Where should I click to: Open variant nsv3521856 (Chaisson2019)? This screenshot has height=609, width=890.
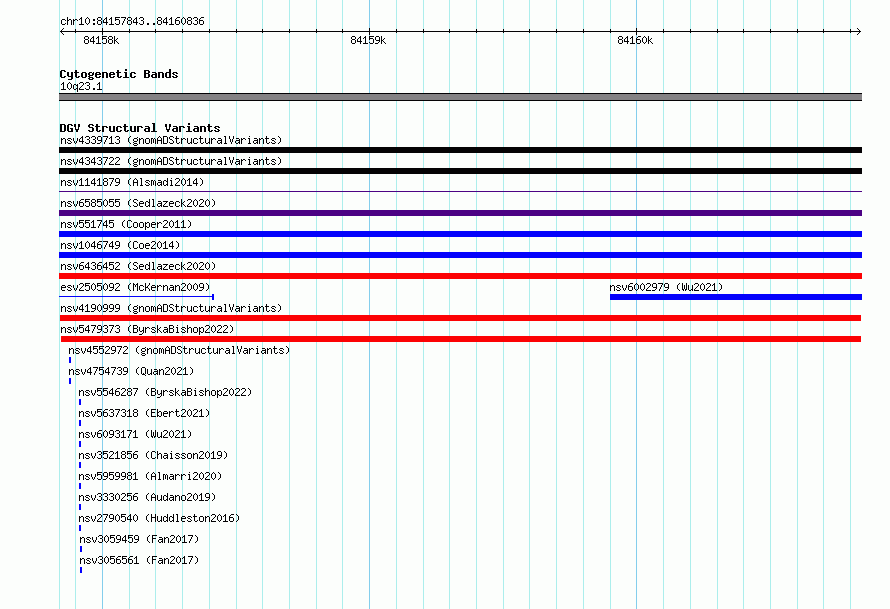point(153,455)
